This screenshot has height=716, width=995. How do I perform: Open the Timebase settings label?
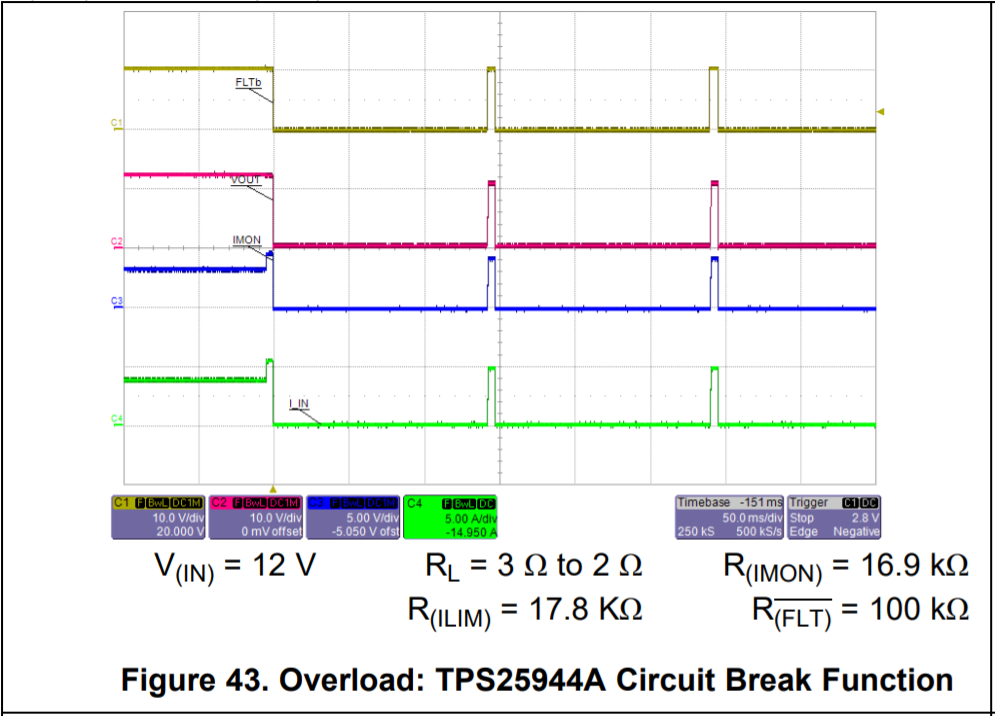pos(704,502)
